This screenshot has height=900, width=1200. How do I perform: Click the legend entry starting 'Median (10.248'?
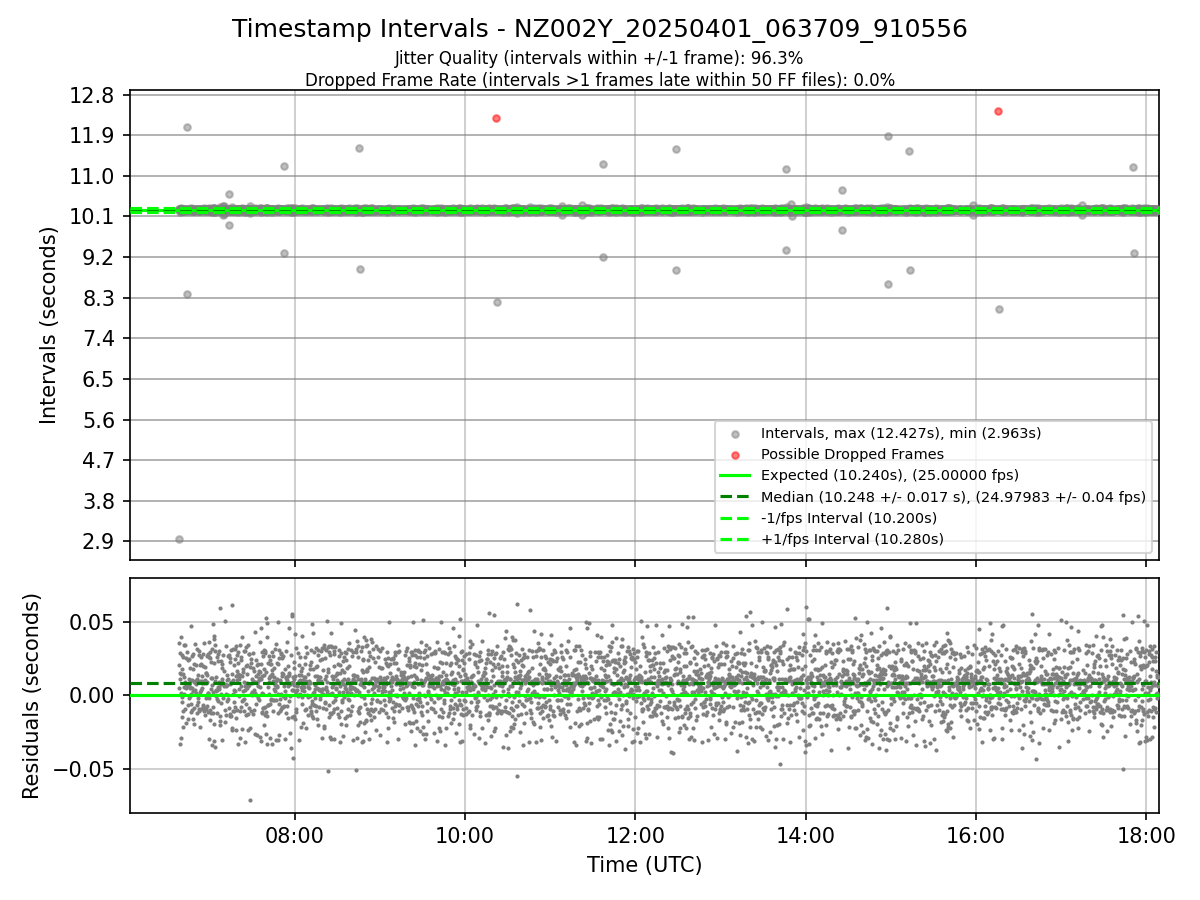953,497
